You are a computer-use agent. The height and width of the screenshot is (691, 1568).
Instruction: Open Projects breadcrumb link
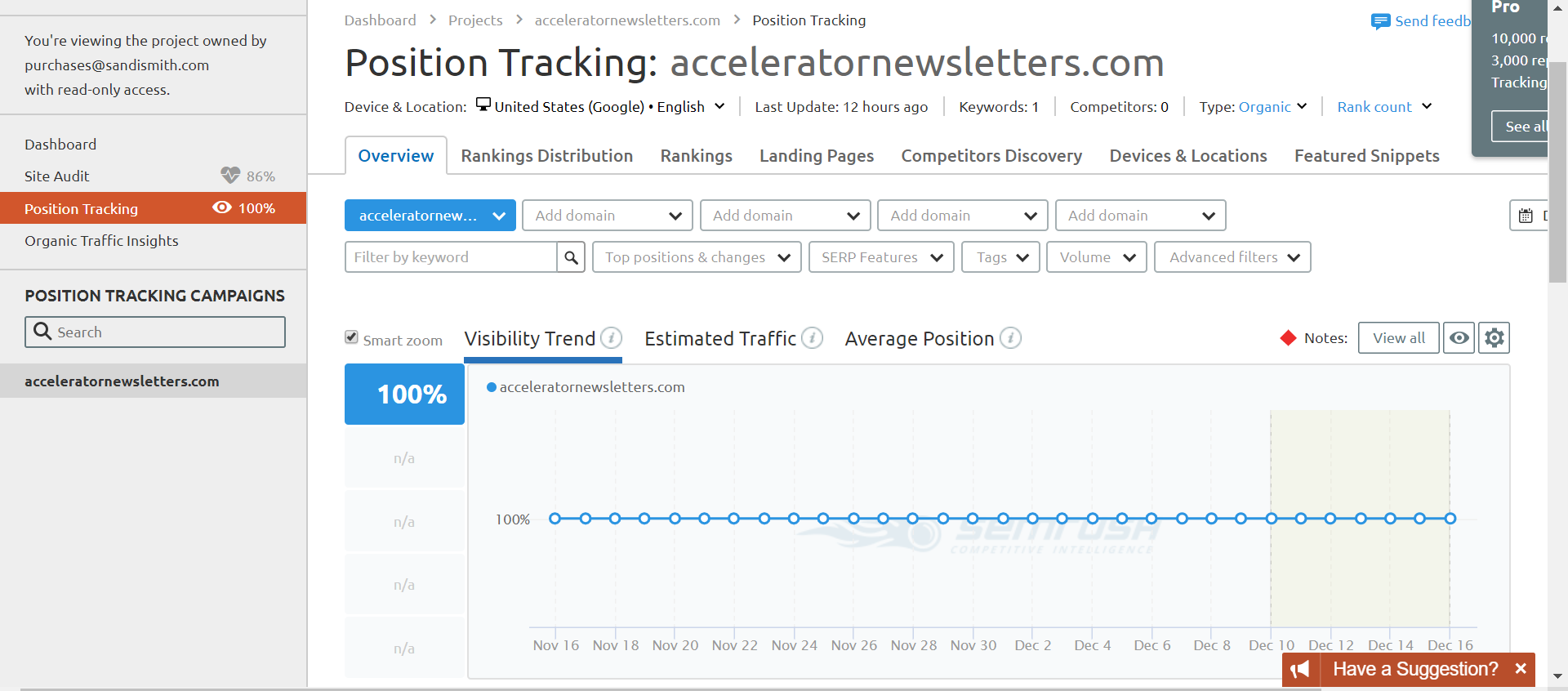pyautogui.click(x=475, y=20)
